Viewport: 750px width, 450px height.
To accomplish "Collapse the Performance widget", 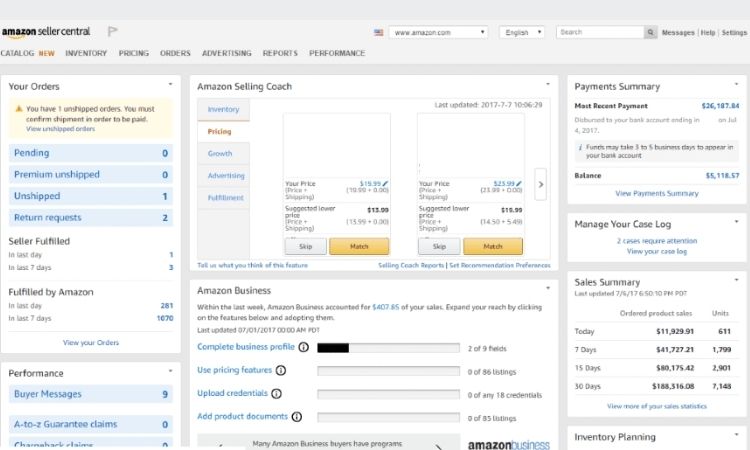I will point(170,371).
